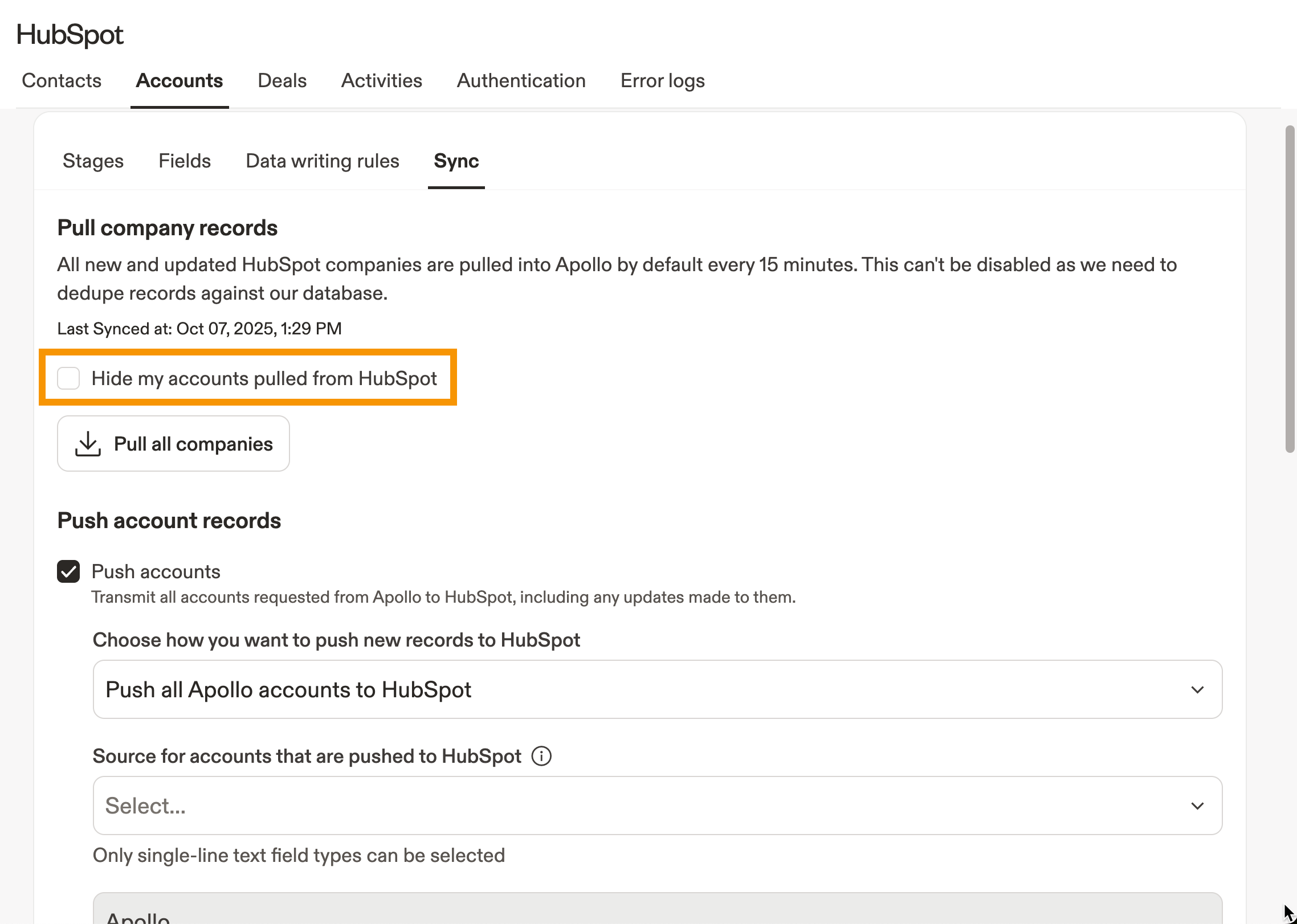The width and height of the screenshot is (1297, 924).
Task: Go to the Activities tab
Action: point(381,81)
